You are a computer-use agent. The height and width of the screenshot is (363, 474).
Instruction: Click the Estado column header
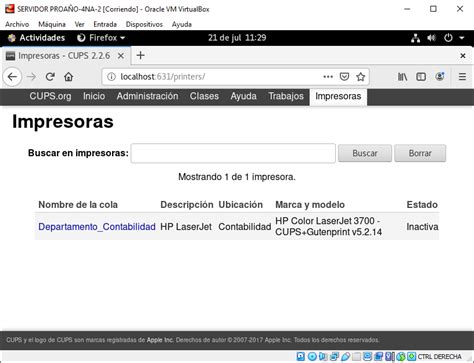[422, 205]
